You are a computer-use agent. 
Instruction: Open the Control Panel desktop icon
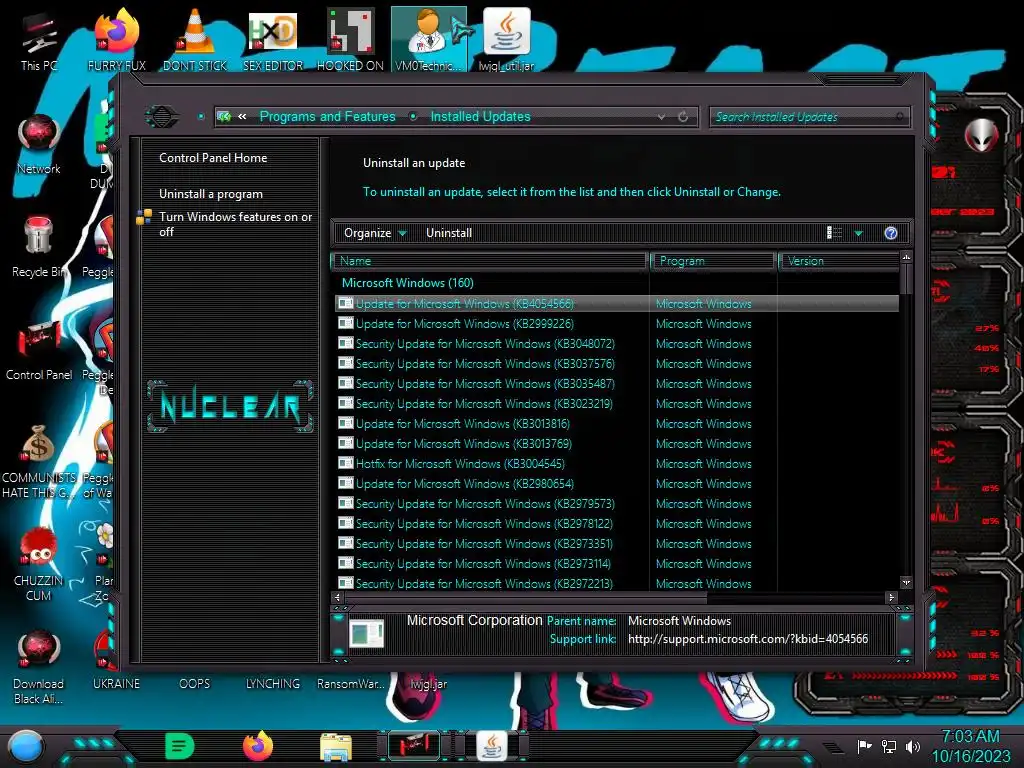pyautogui.click(x=39, y=350)
